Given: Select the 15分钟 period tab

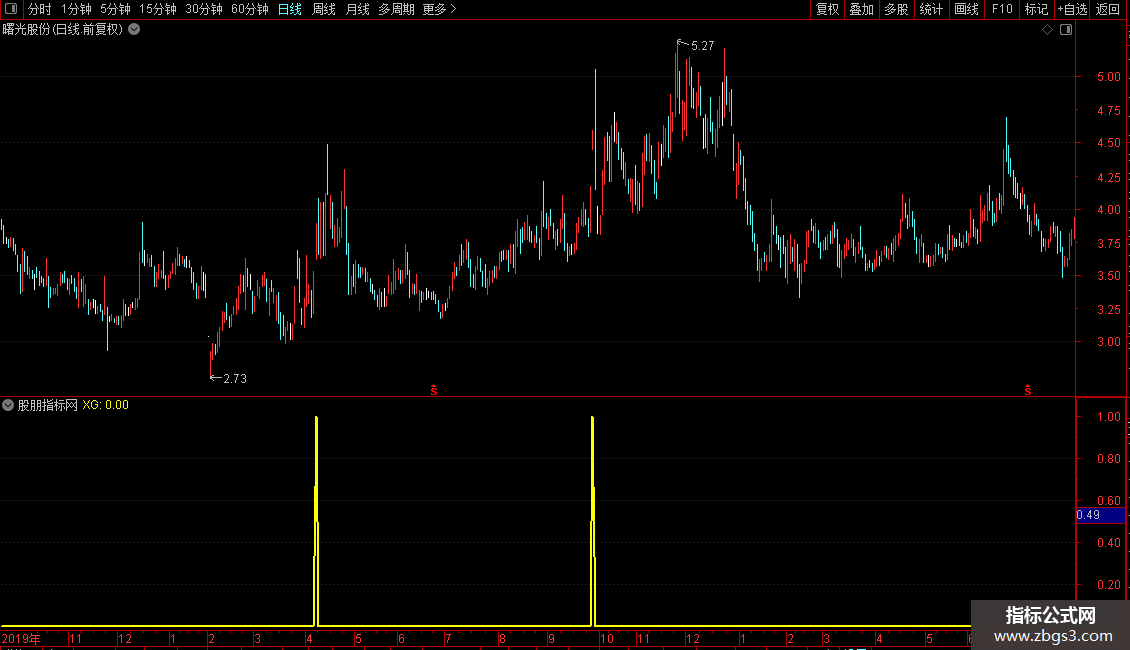Looking at the screenshot, I should pos(158,9).
